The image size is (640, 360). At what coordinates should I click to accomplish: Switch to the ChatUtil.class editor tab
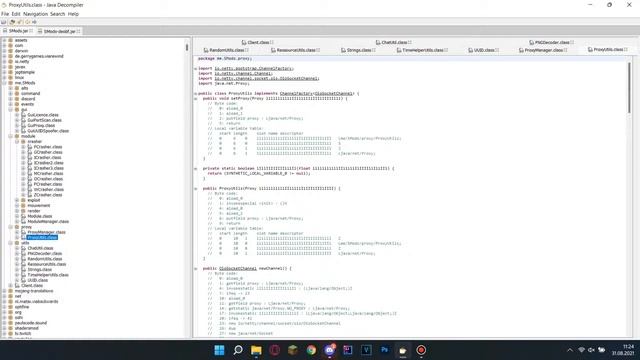(393, 42)
